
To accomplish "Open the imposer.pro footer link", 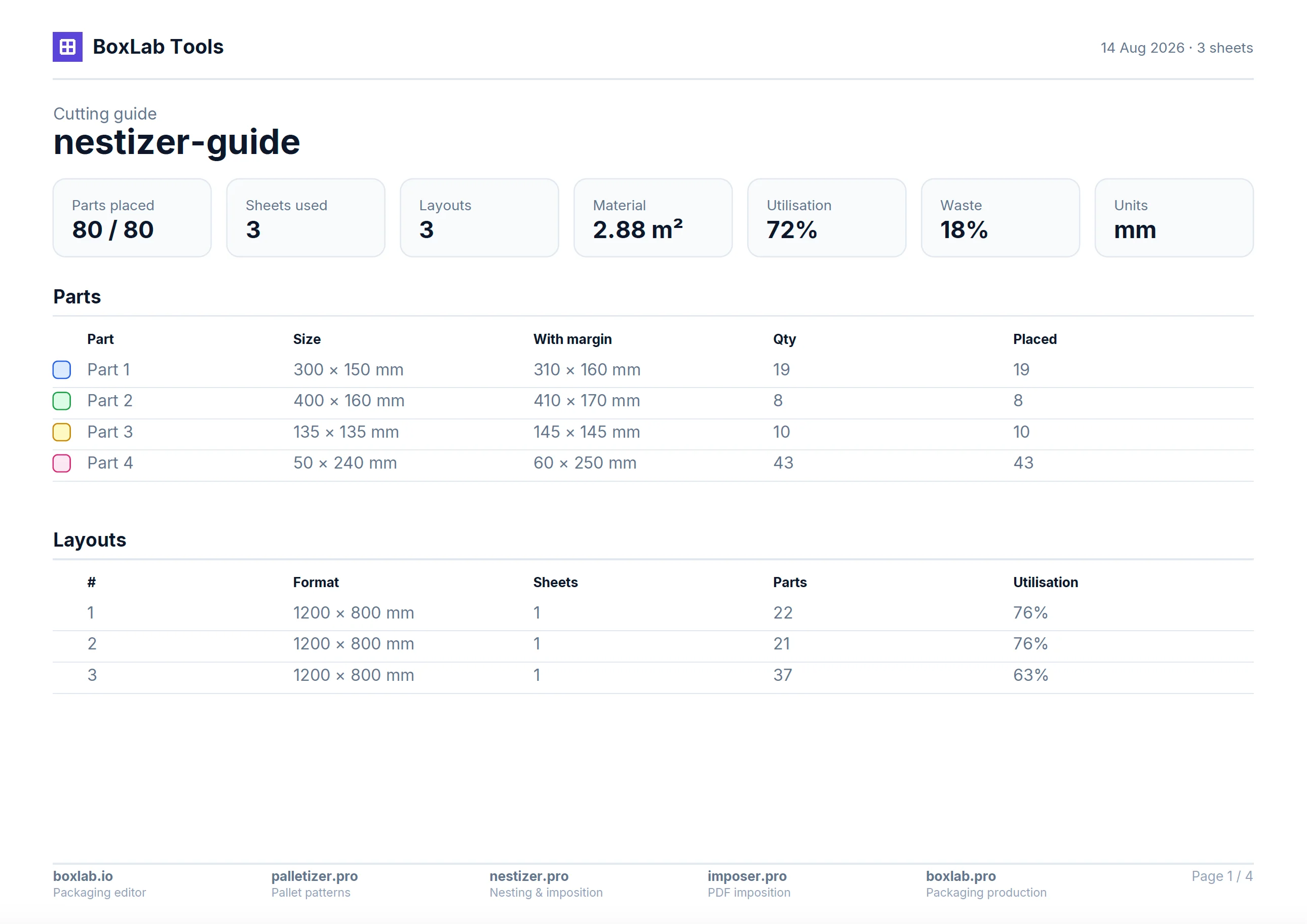I will tap(747, 875).
